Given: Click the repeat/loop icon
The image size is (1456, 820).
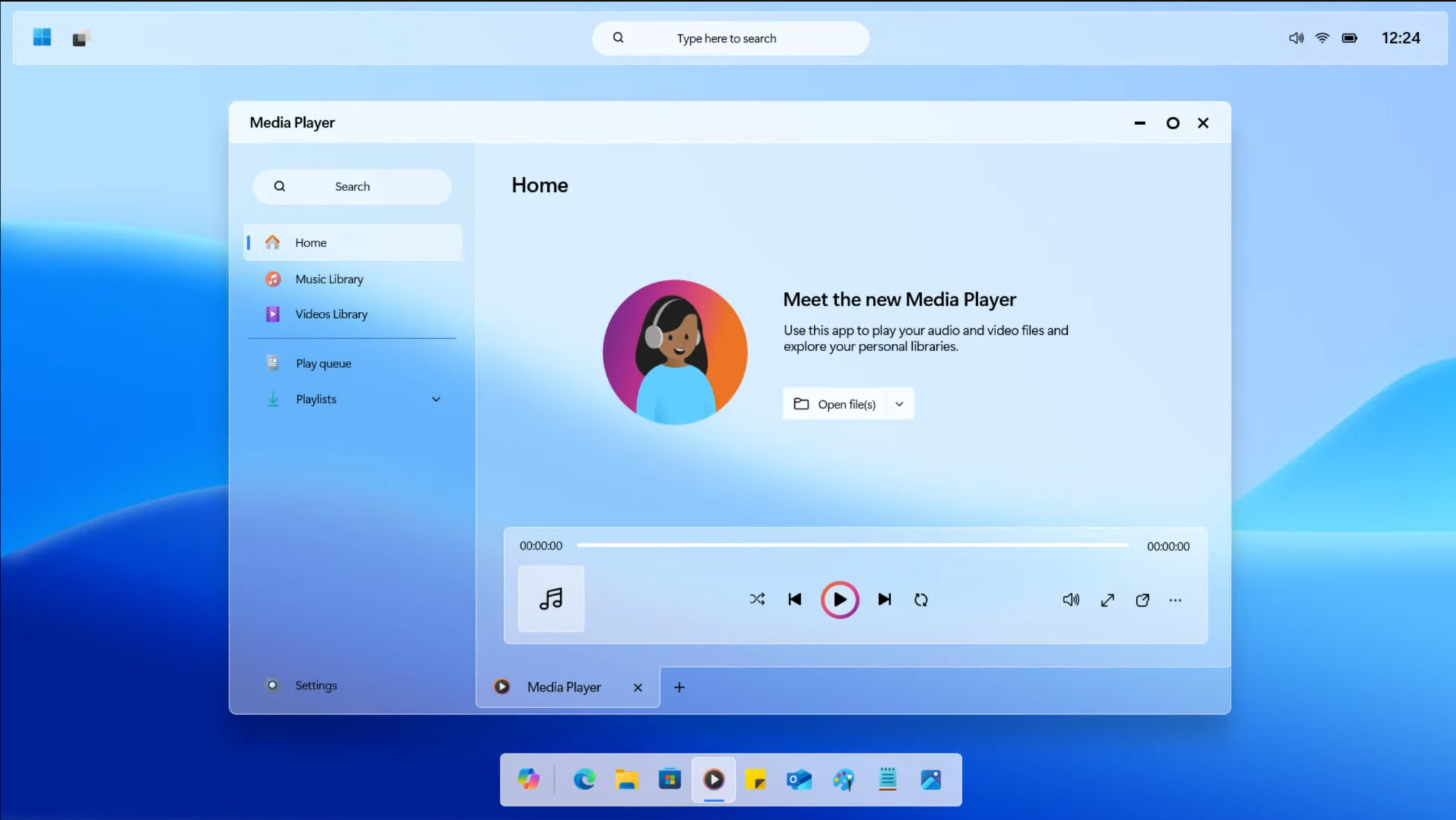Looking at the screenshot, I should [x=921, y=599].
